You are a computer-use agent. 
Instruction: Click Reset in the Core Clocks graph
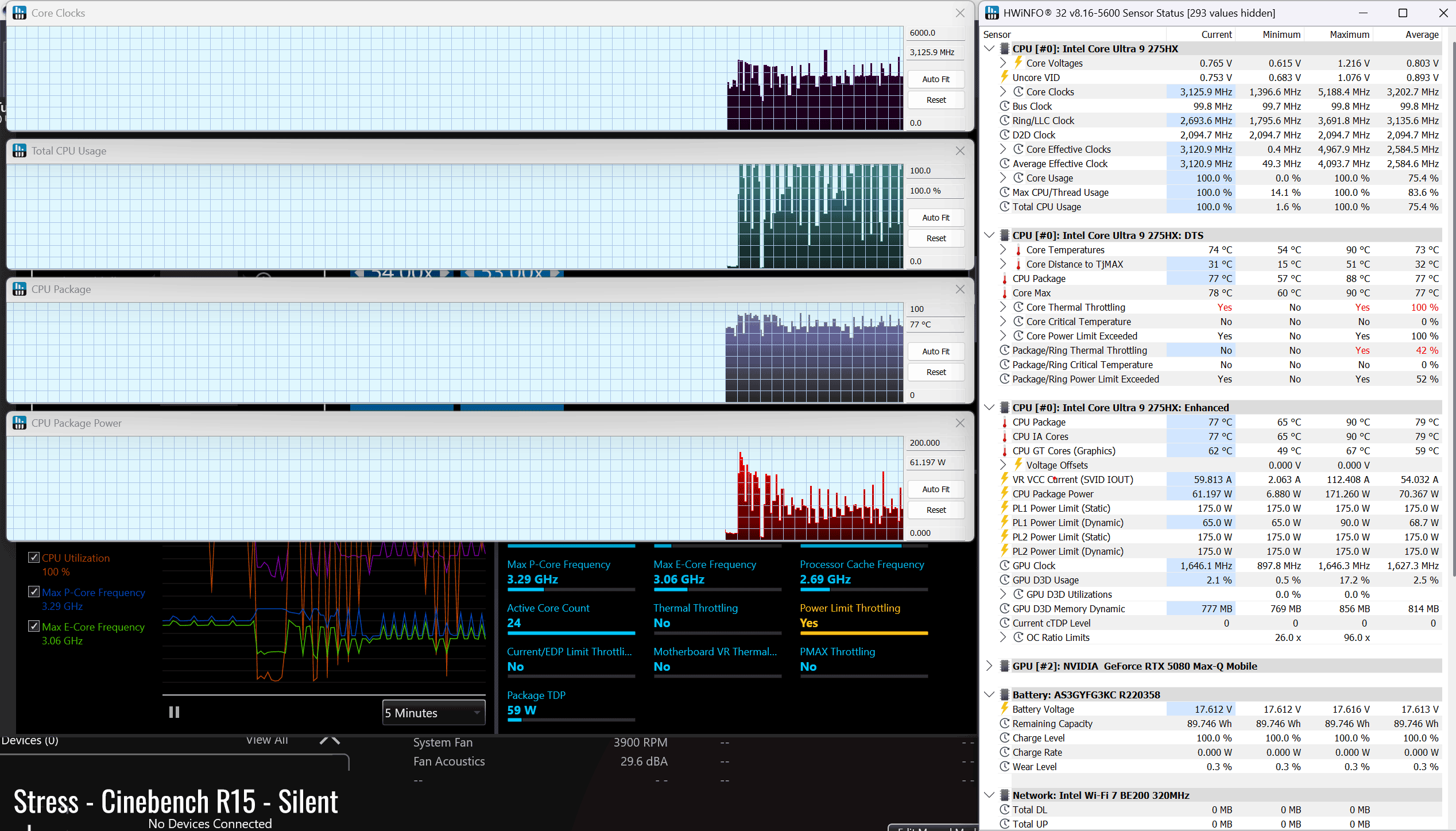click(x=936, y=100)
